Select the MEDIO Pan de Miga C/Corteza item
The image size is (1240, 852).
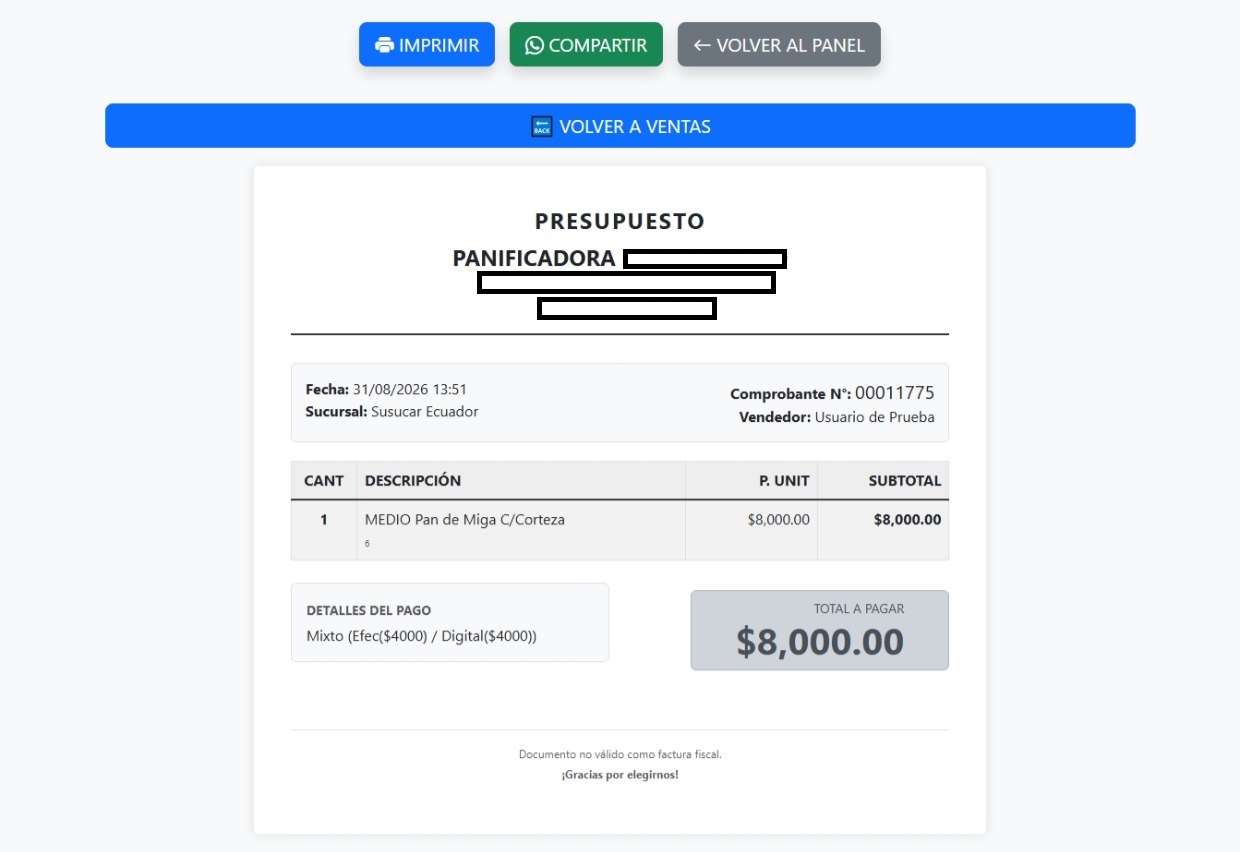pyautogui.click(x=465, y=519)
